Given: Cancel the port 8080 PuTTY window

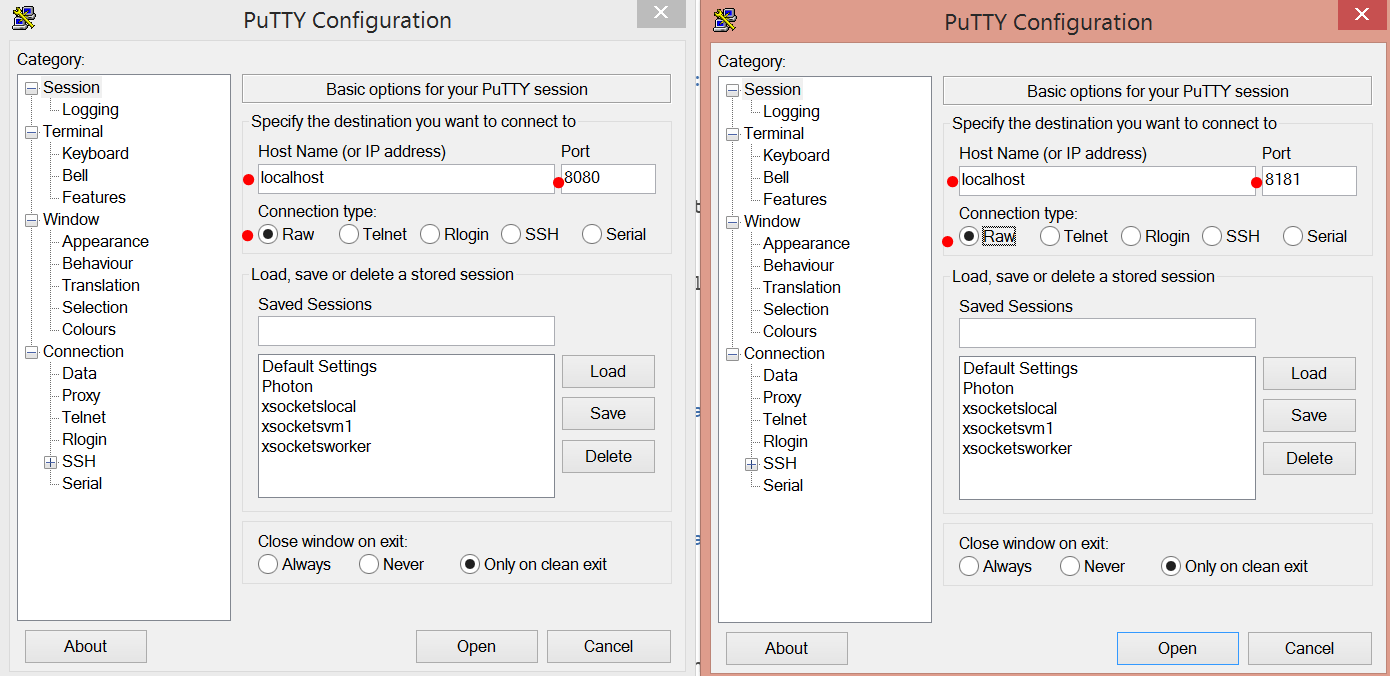Looking at the screenshot, I should (609, 646).
